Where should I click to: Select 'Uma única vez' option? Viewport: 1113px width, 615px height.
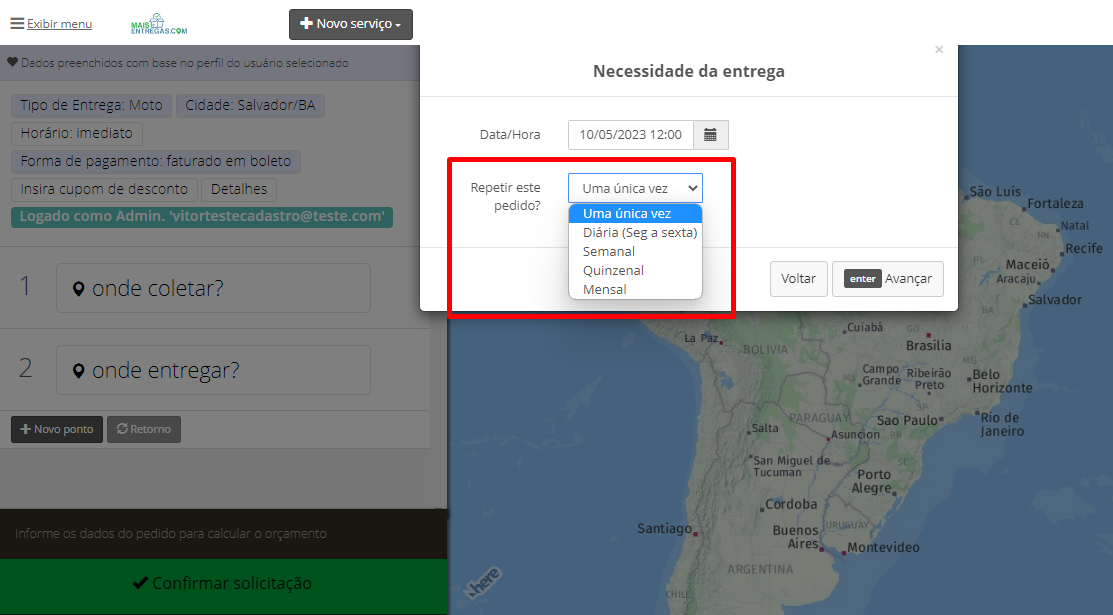[x=635, y=213]
